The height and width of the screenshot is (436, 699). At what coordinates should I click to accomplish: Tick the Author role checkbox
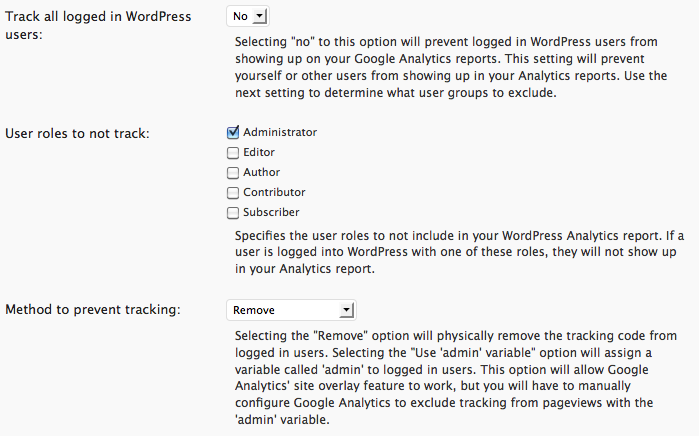(233, 173)
